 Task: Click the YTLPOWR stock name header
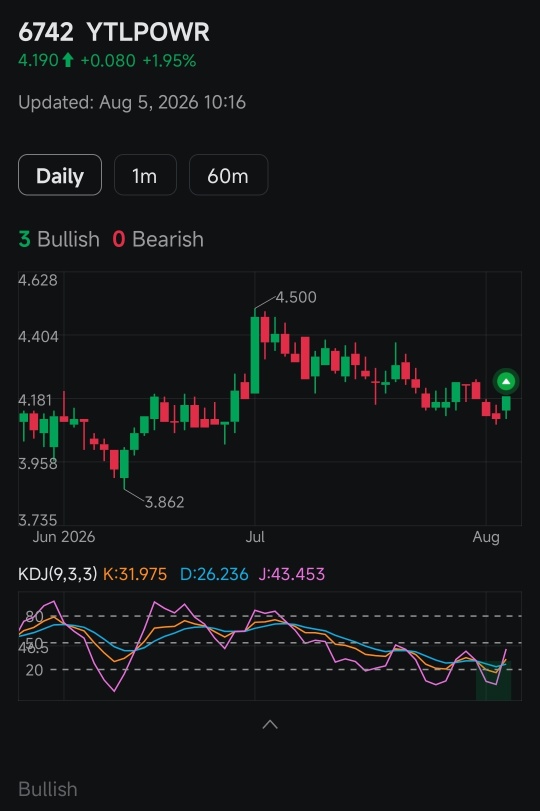click(148, 32)
